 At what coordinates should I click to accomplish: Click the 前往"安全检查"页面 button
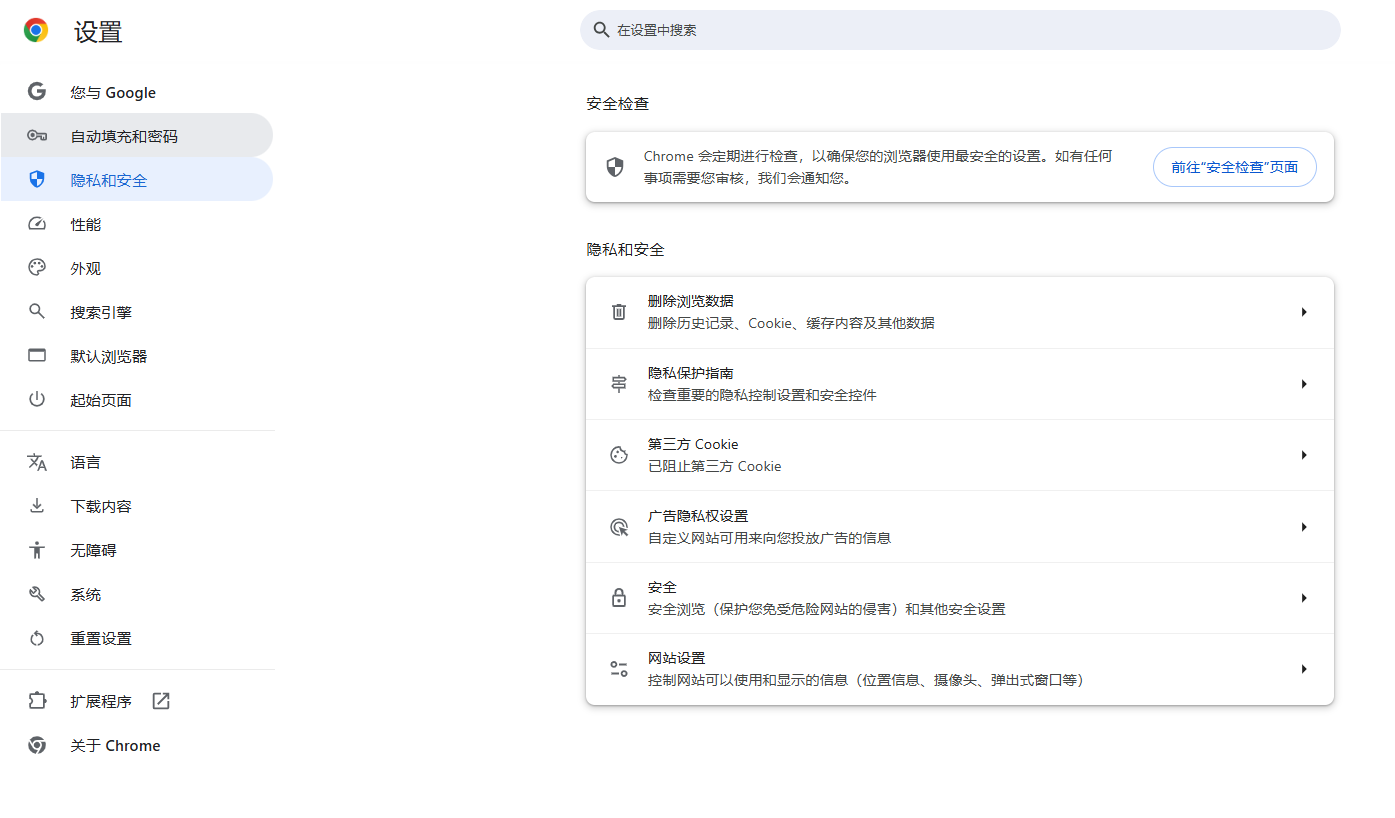[x=1234, y=167]
